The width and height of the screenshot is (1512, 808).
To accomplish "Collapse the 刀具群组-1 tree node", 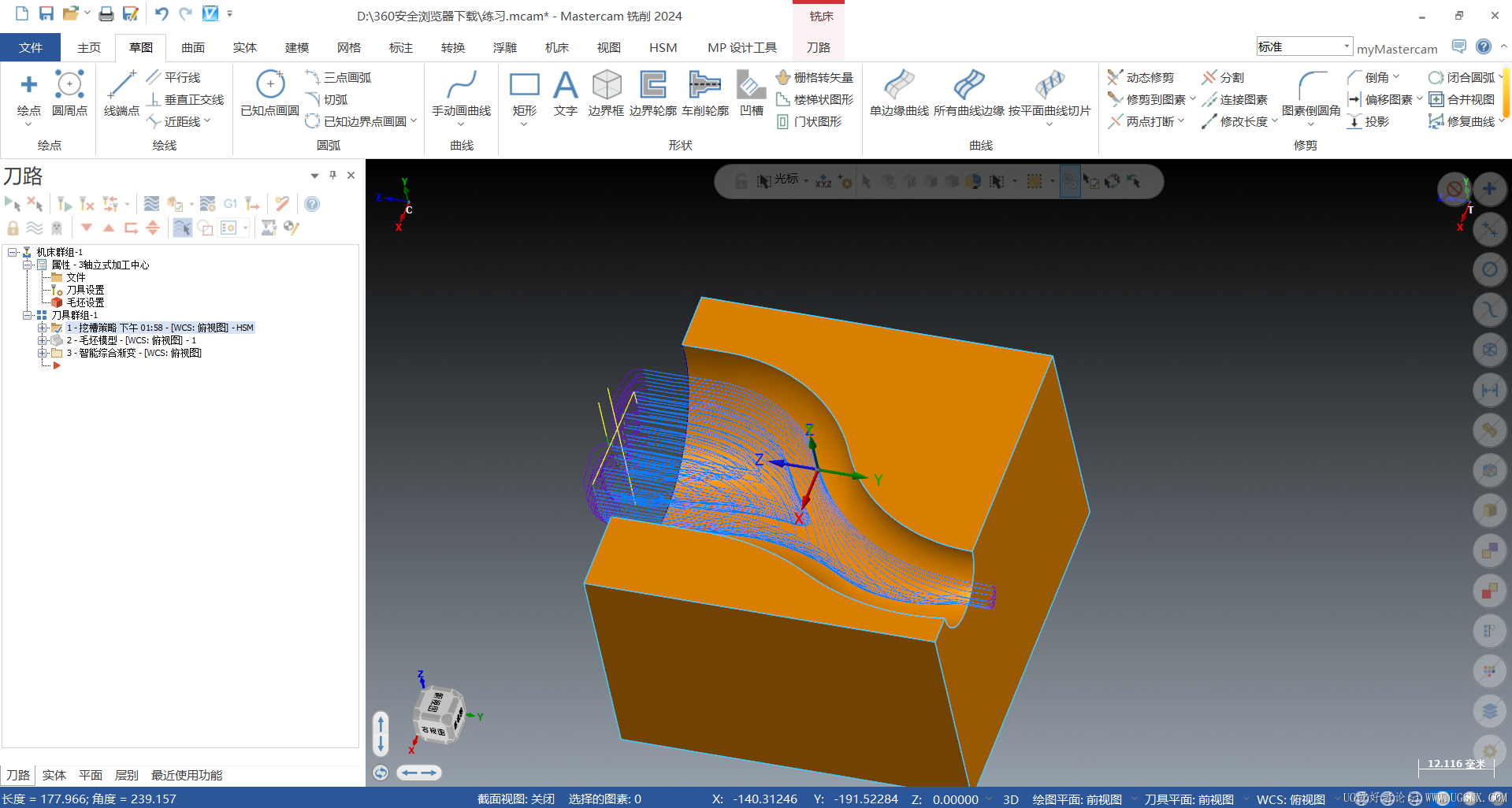I will click(x=28, y=315).
